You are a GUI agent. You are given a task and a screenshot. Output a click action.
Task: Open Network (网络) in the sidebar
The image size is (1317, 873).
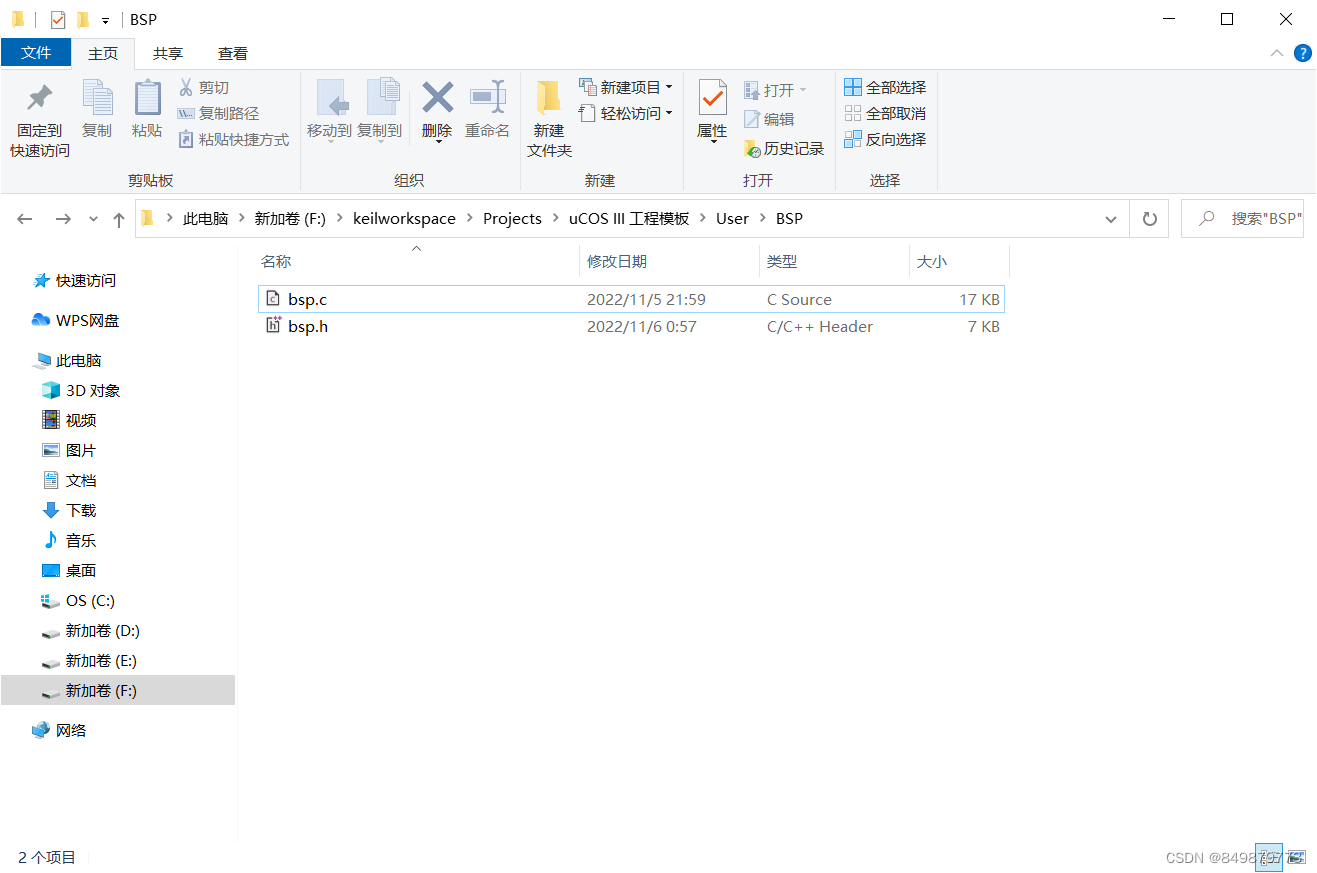coord(59,731)
